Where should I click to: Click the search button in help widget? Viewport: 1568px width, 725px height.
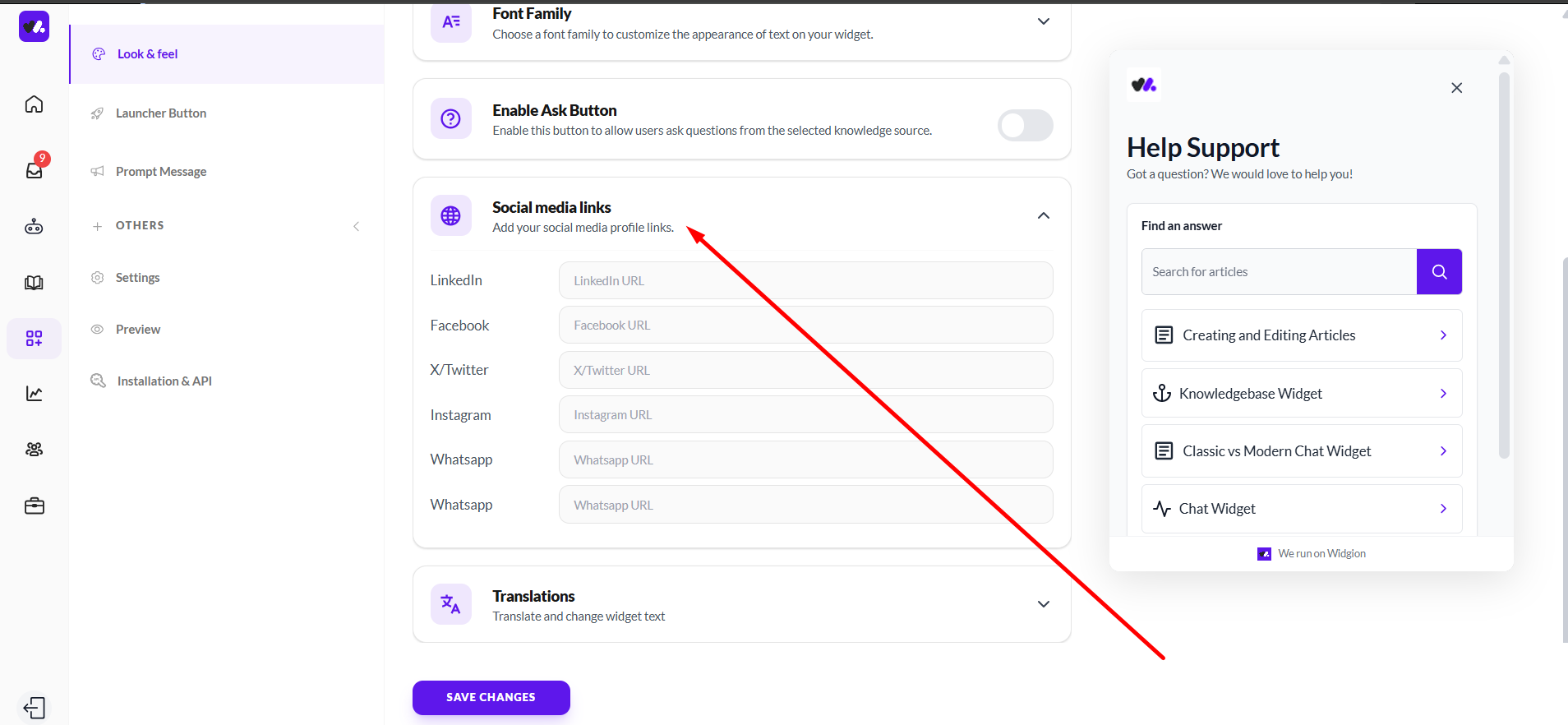(1439, 272)
